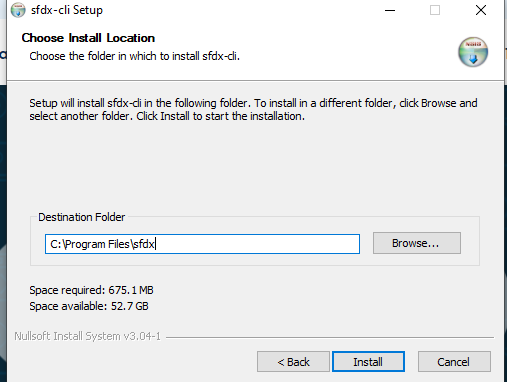
Task: Close the sfdx-cli Setup window
Action: (x=481, y=10)
